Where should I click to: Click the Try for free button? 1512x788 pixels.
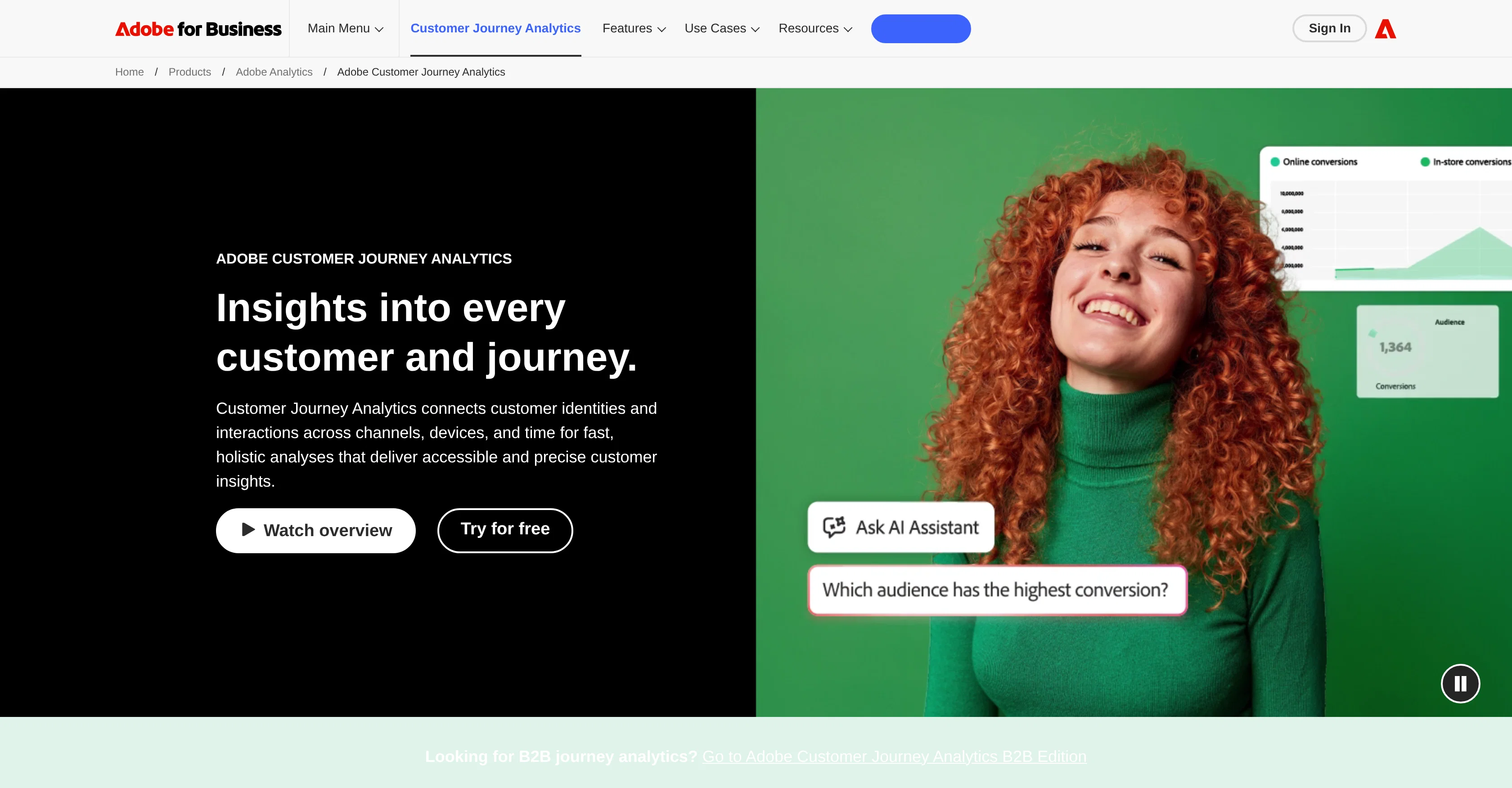coord(505,530)
